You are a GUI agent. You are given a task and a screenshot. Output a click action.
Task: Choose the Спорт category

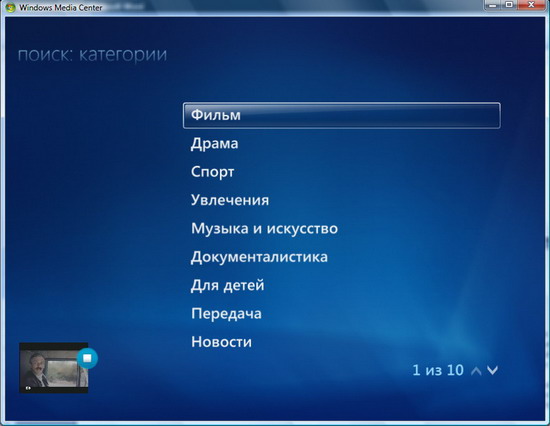(x=213, y=172)
